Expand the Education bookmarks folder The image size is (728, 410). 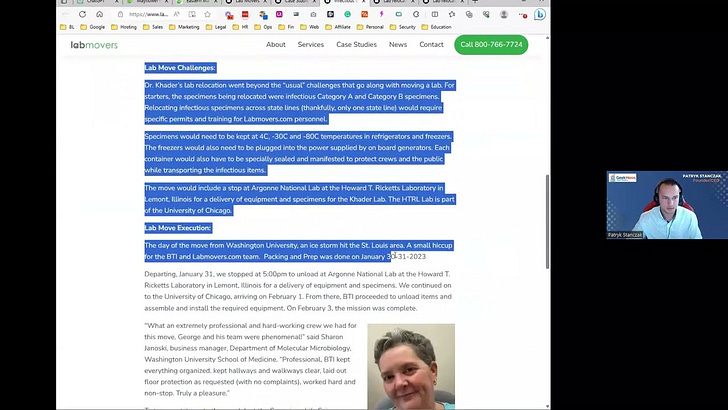pyautogui.click(x=436, y=27)
